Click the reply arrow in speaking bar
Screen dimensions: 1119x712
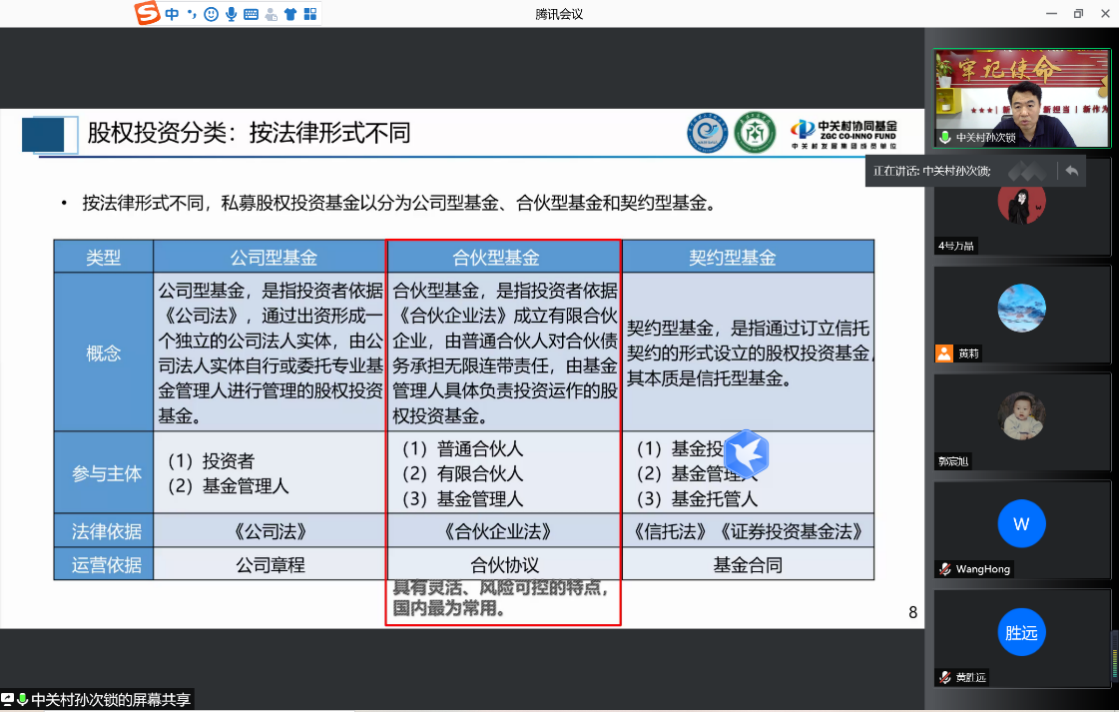(x=1071, y=171)
